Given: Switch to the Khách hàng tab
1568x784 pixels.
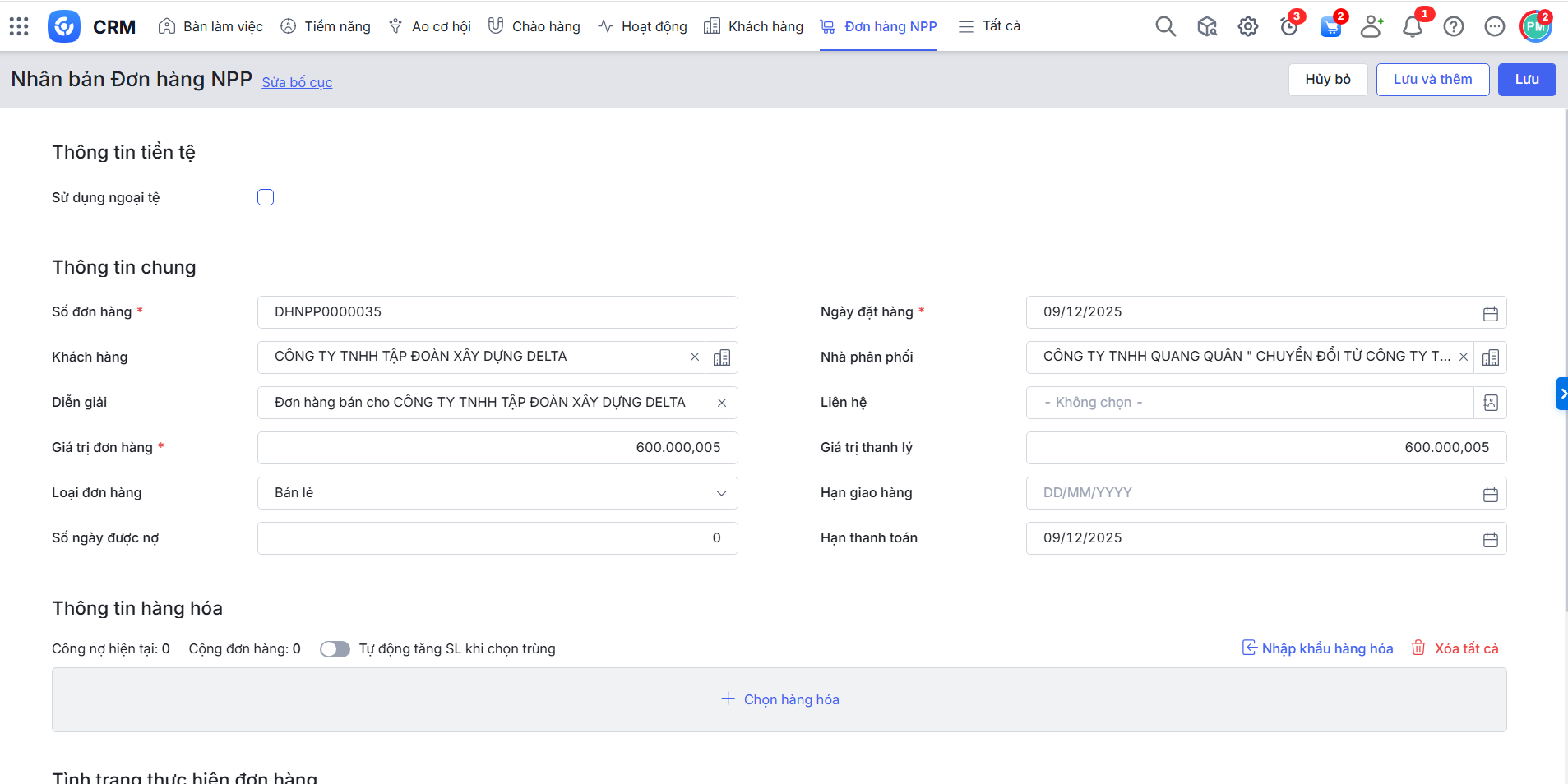Looking at the screenshot, I should 753,26.
